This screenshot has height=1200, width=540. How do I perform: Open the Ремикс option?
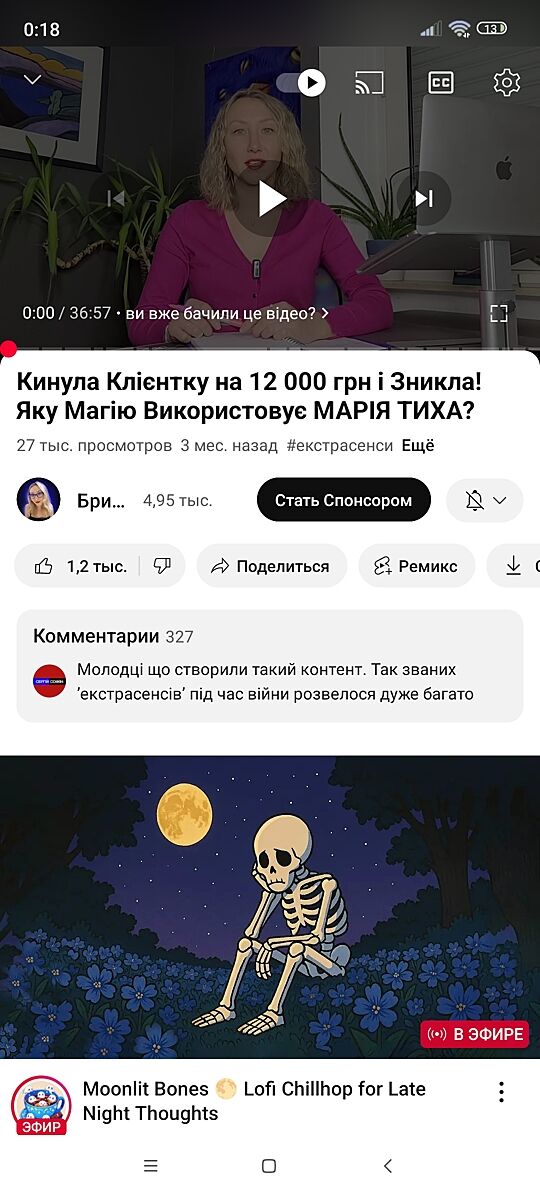tap(416, 566)
